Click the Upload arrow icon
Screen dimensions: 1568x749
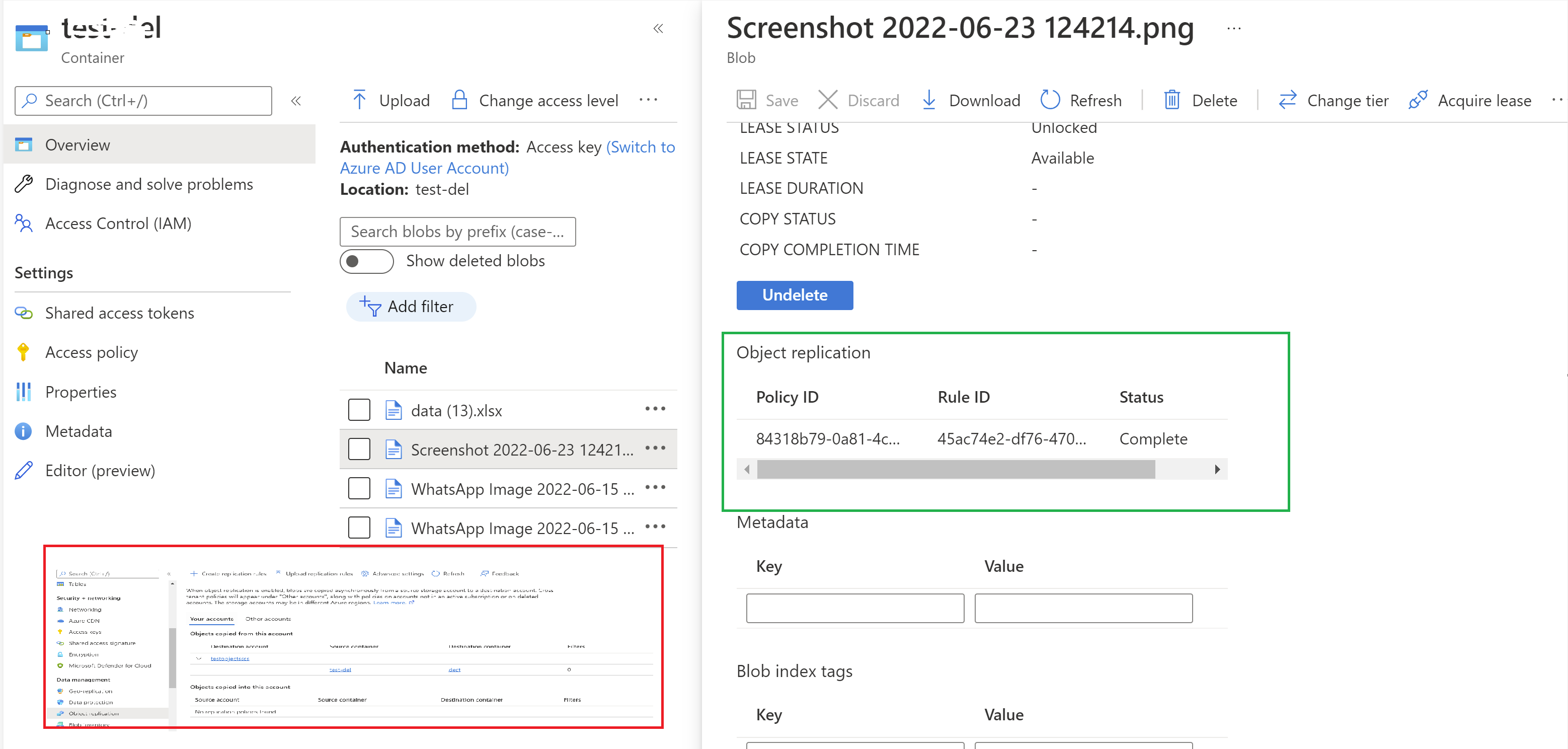coord(359,100)
